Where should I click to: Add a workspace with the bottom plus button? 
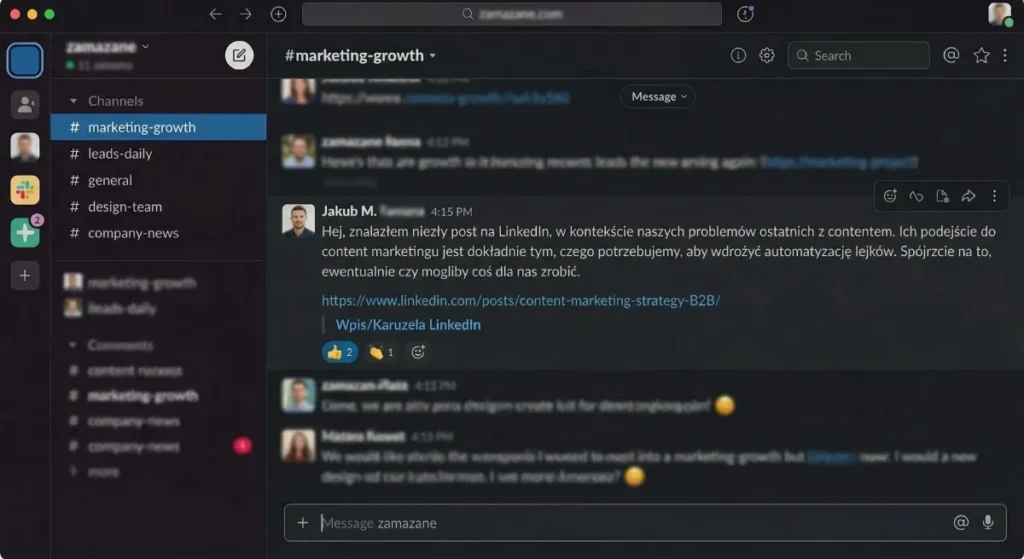click(25, 276)
